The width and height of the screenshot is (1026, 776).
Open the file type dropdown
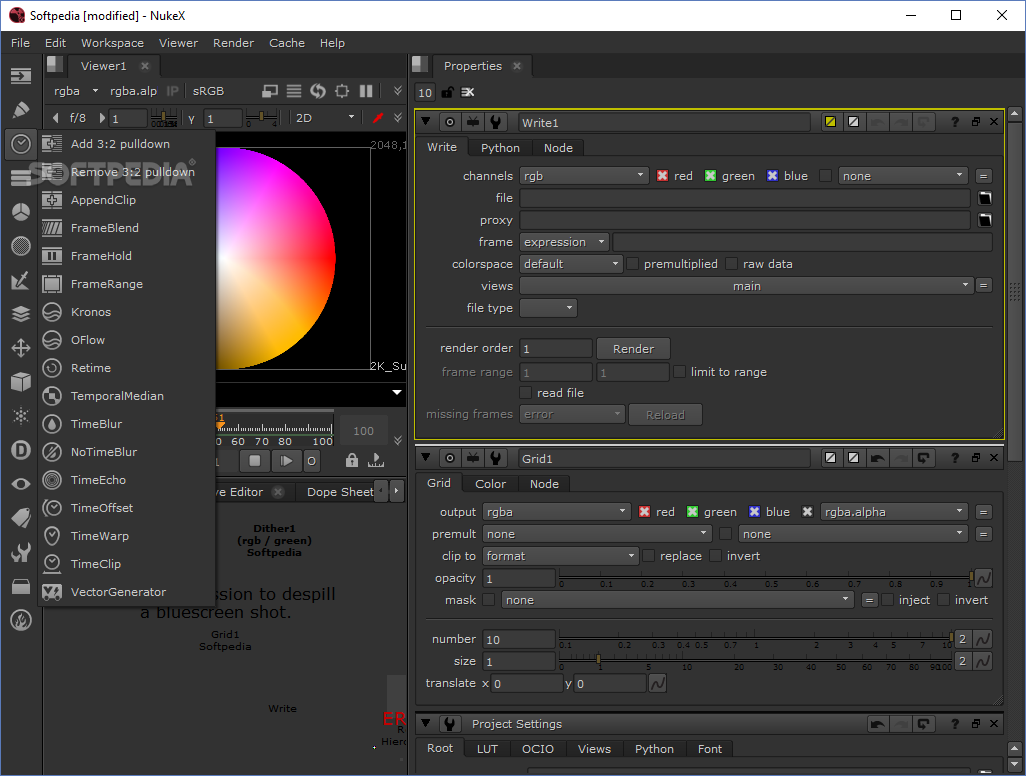point(548,308)
